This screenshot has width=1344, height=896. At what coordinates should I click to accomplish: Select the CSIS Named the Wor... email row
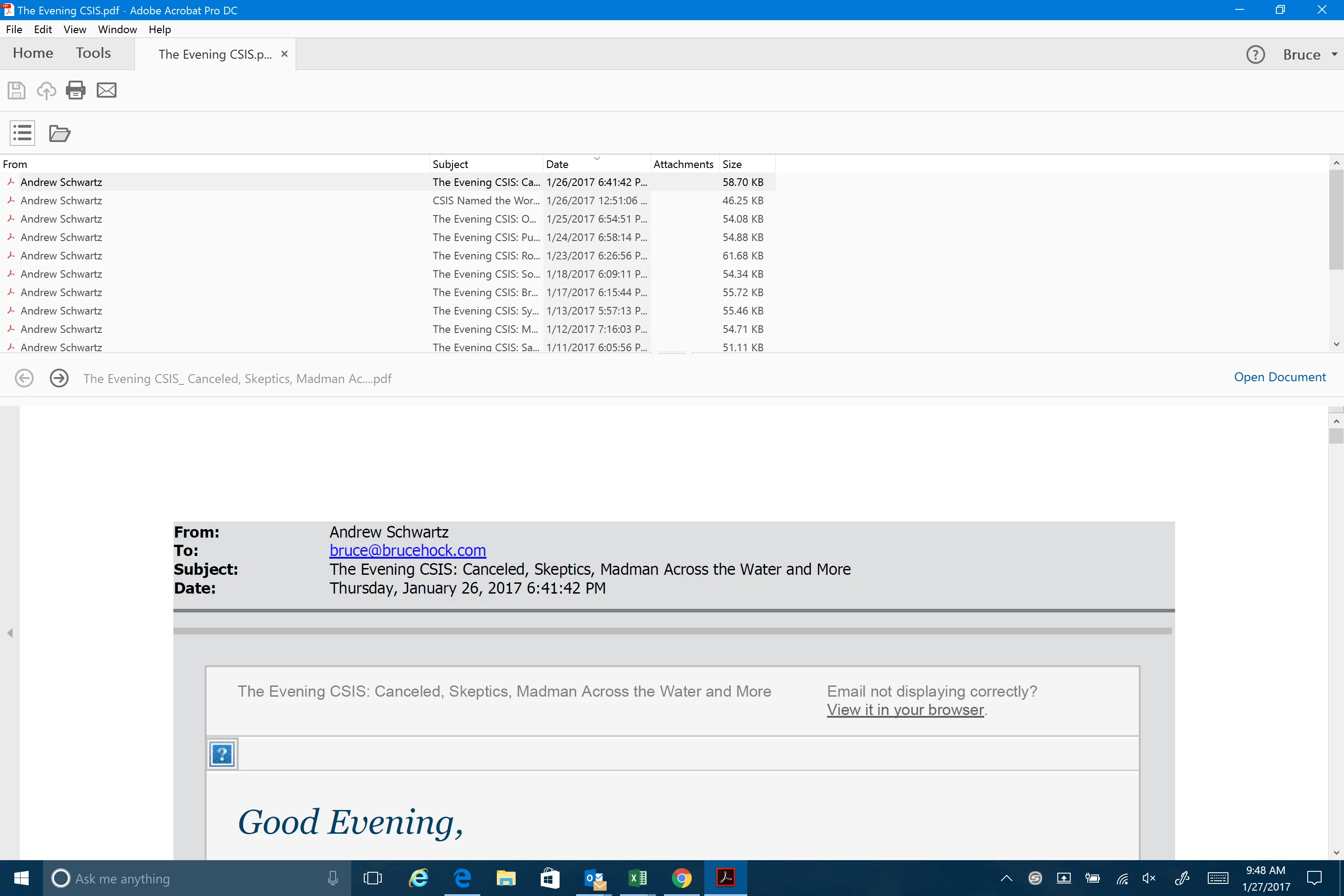point(486,201)
